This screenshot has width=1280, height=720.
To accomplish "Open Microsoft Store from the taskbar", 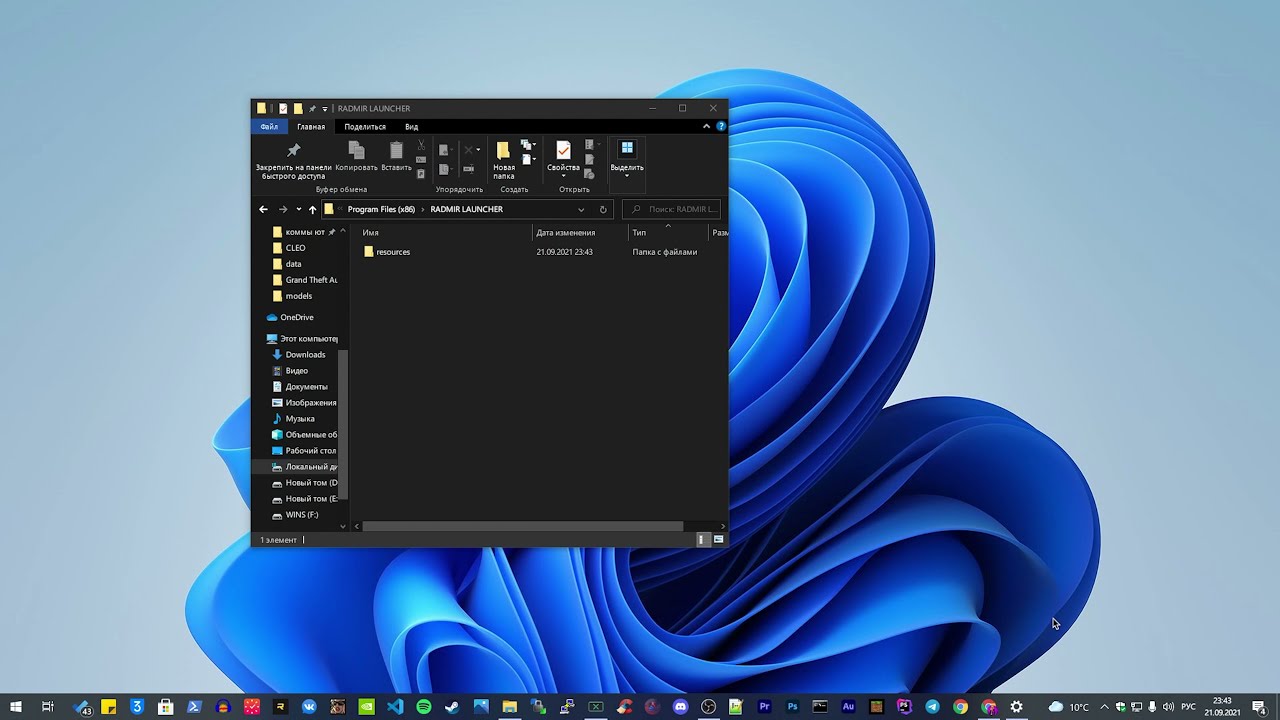I will [x=166, y=707].
